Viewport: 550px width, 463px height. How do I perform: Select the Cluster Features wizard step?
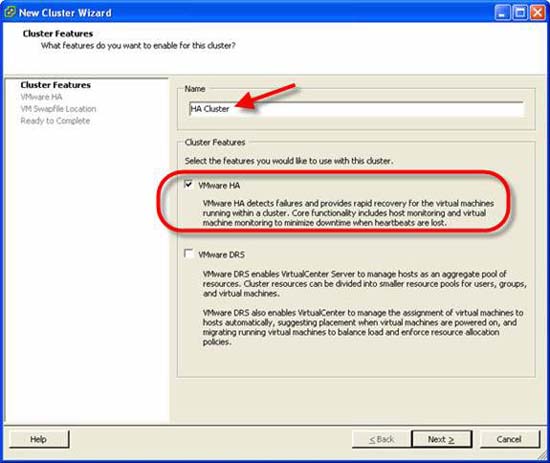(55, 85)
